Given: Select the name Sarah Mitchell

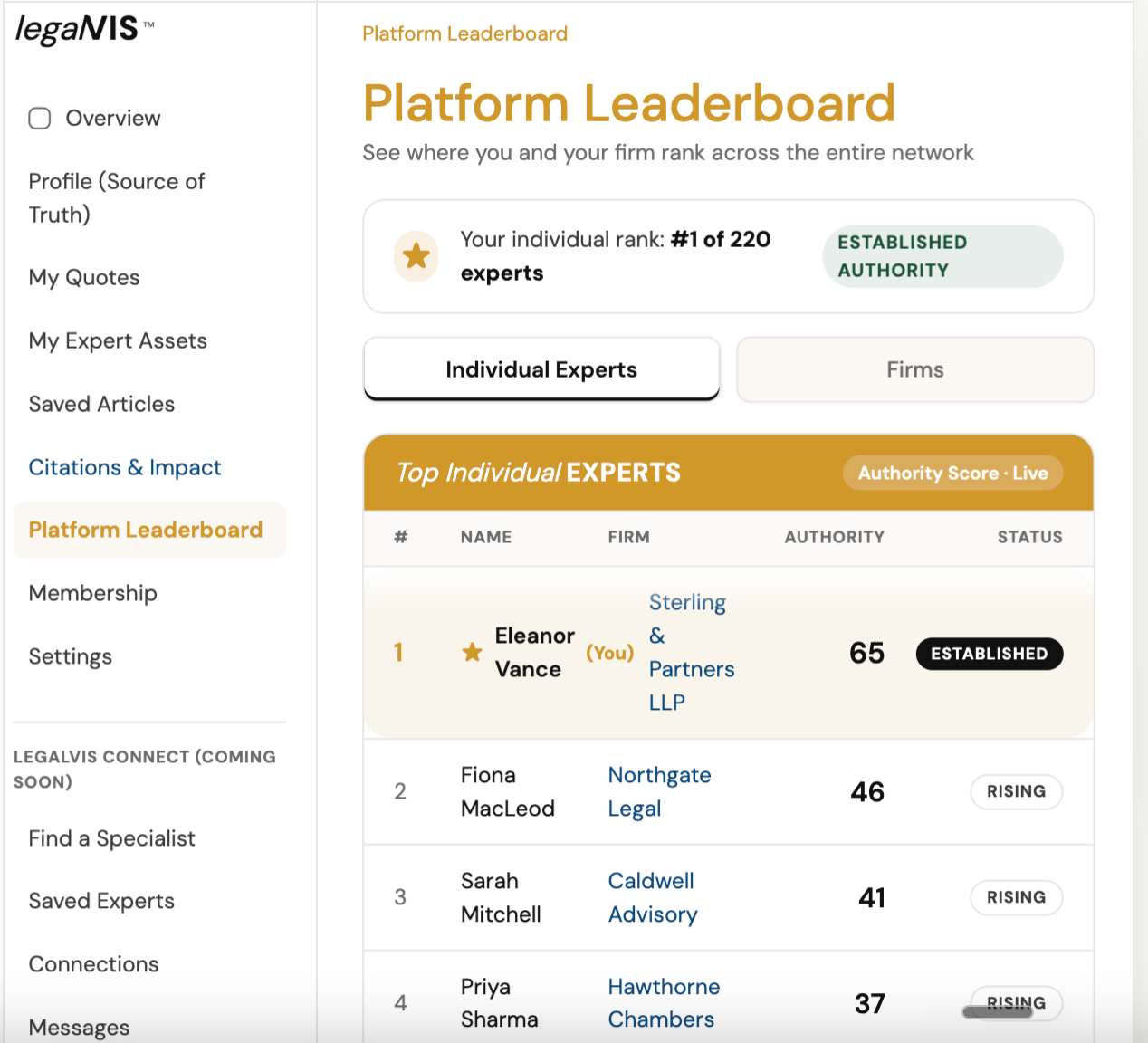Looking at the screenshot, I should pyautogui.click(x=501, y=897).
